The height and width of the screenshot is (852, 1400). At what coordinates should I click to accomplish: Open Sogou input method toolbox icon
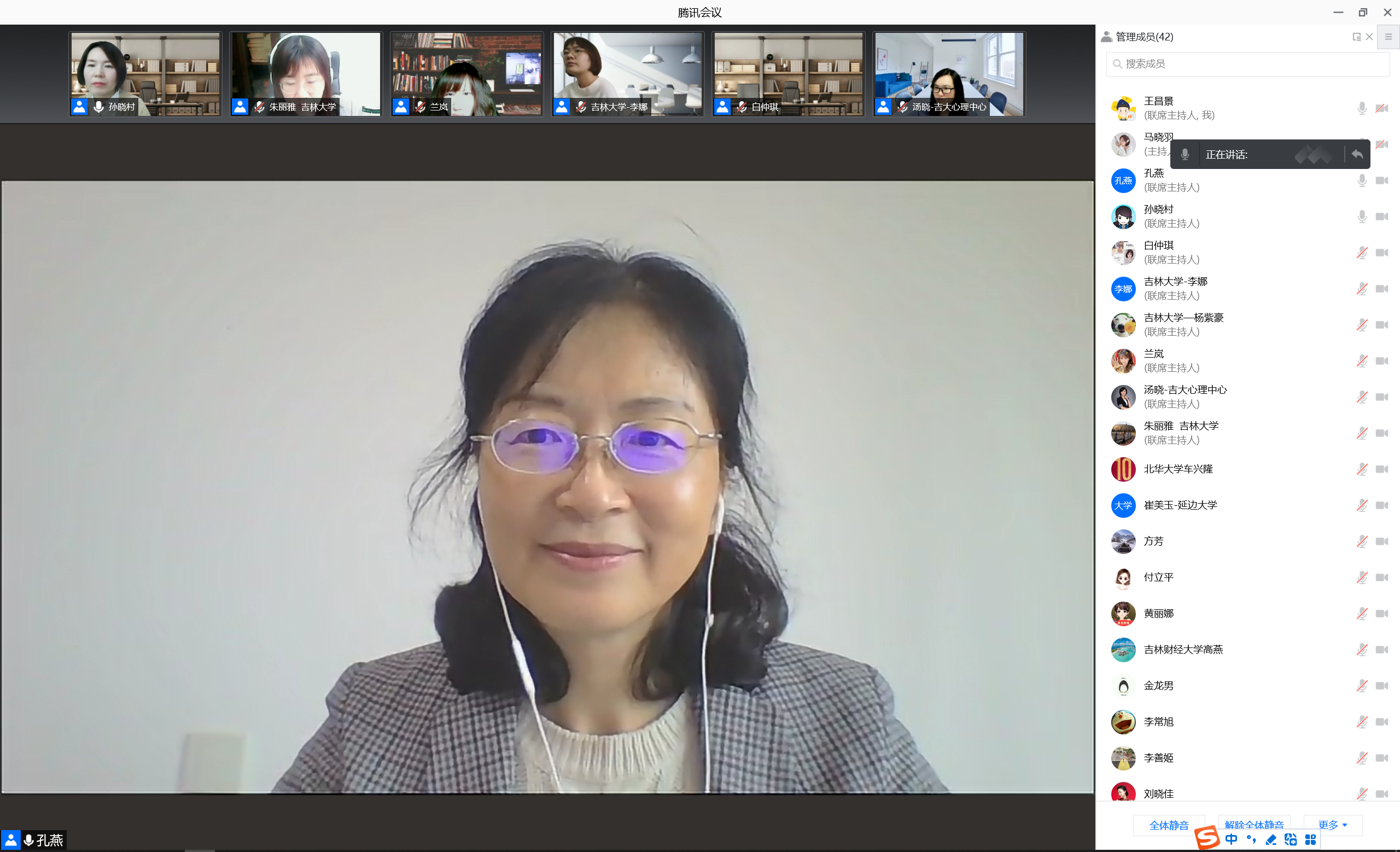point(1311,839)
